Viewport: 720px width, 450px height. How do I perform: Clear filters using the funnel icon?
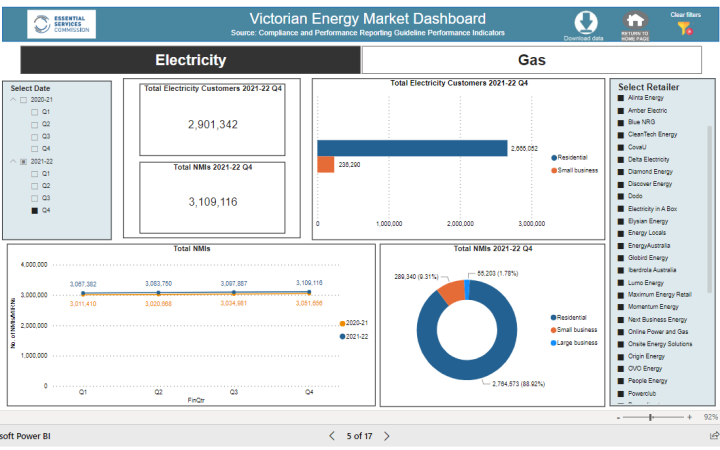tap(685, 29)
